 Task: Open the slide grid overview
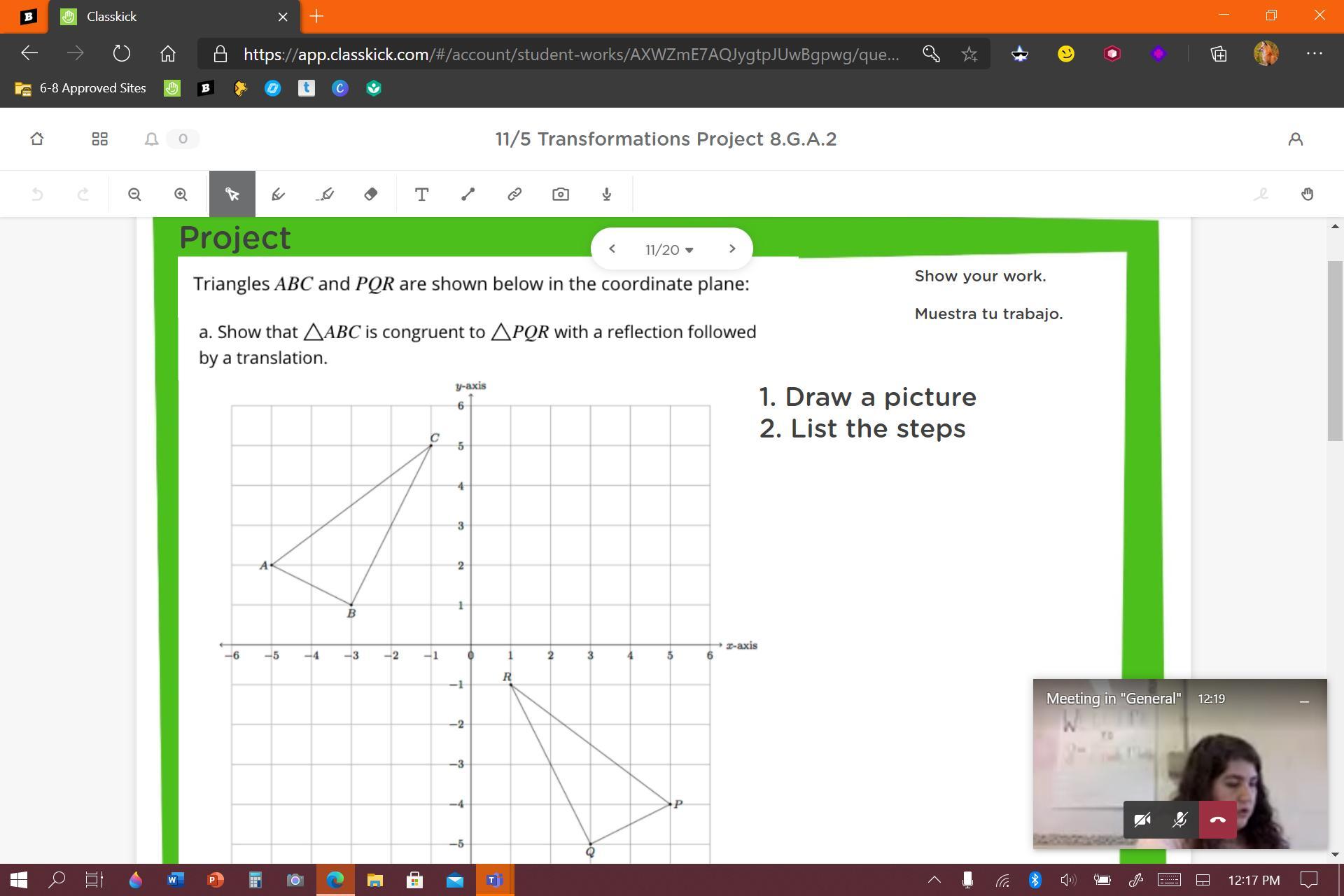tap(99, 139)
